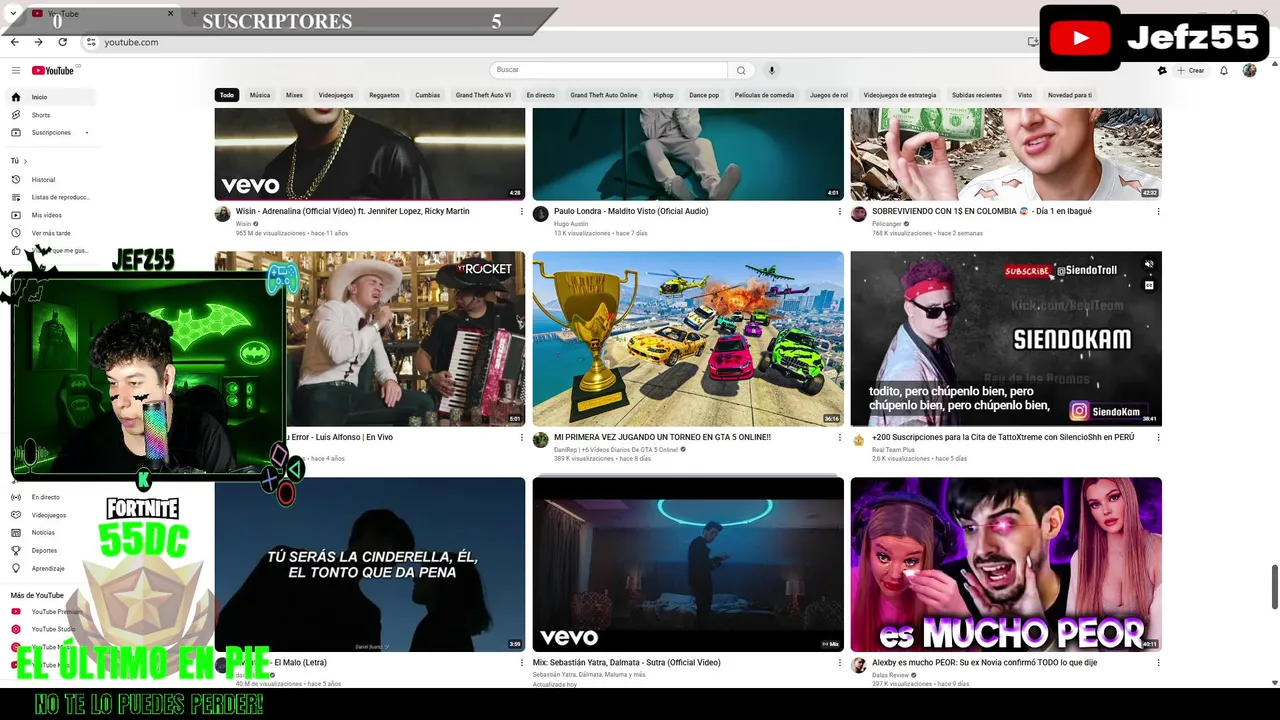Open options for Alexby es mucho PEOR video
This screenshot has width=1280, height=720.
(x=1158, y=663)
